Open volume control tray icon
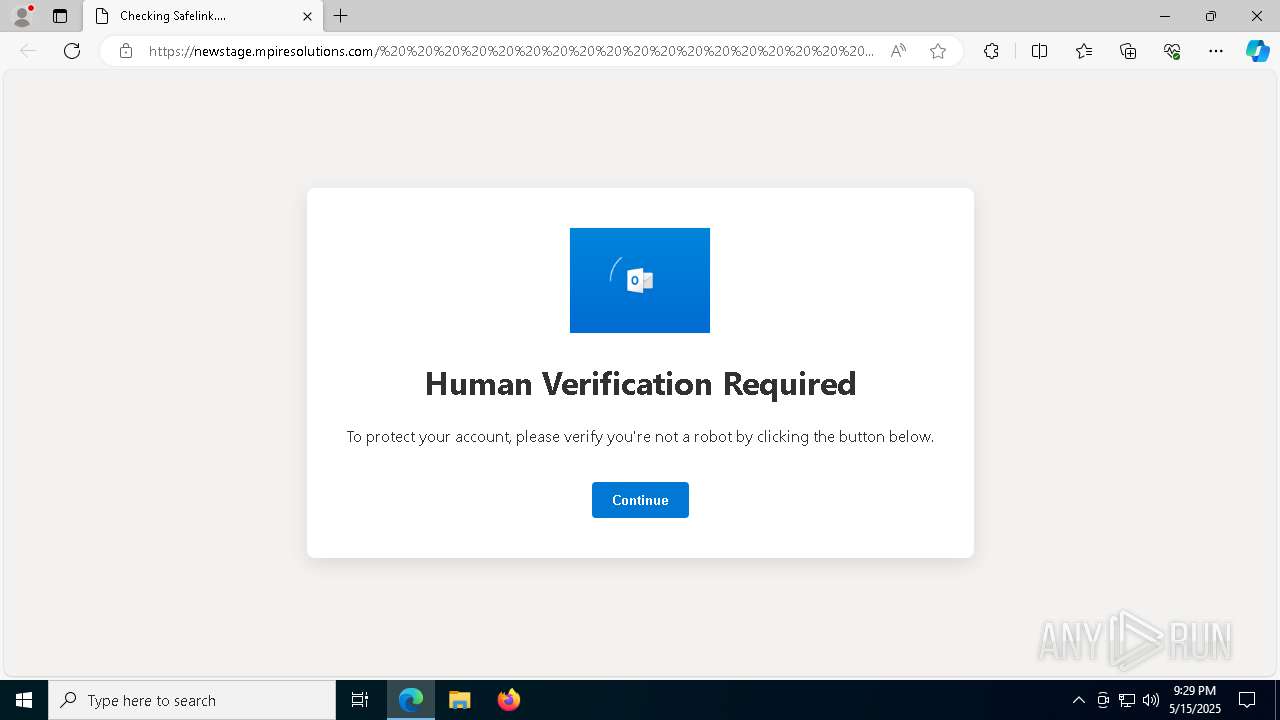This screenshot has width=1280, height=720. tap(1150, 700)
